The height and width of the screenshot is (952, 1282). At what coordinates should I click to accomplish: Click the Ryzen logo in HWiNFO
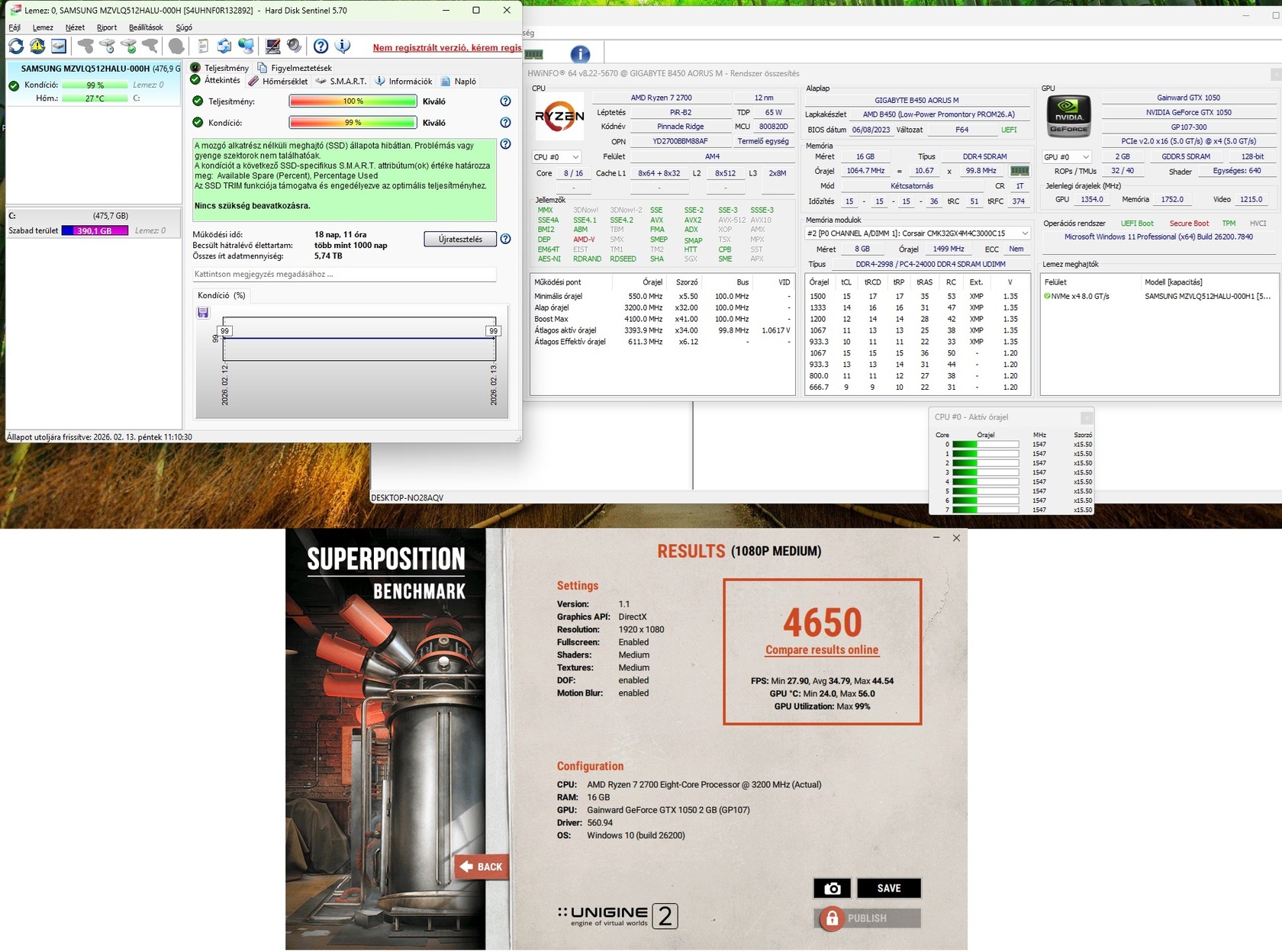coord(559,116)
